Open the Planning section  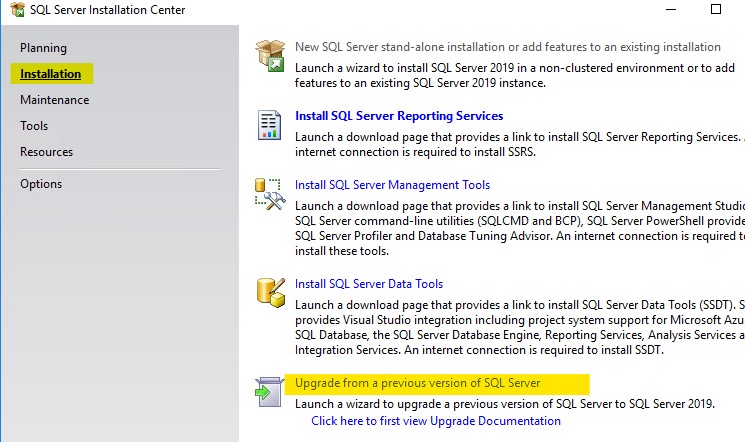[x=43, y=48]
